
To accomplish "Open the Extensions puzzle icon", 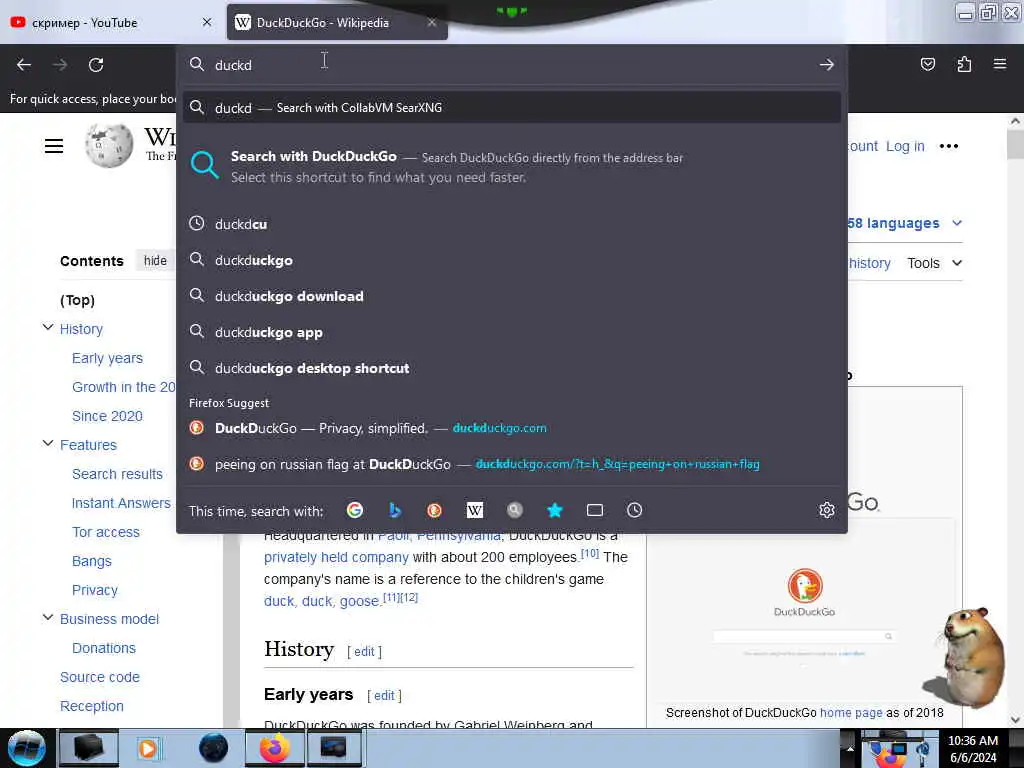I will [964, 64].
